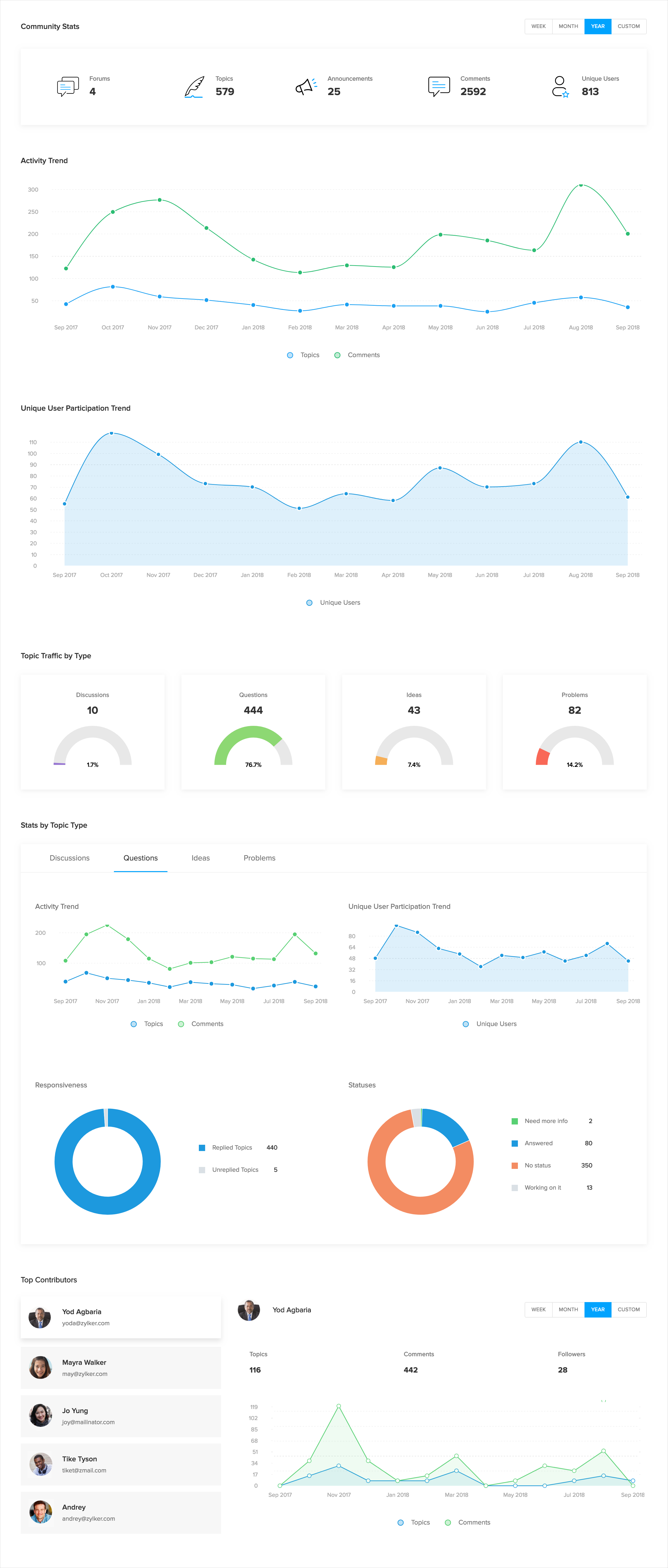Click Mayra Walker's profile picture
This screenshot has height=1568, width=668.
(x=41, y=1367)
